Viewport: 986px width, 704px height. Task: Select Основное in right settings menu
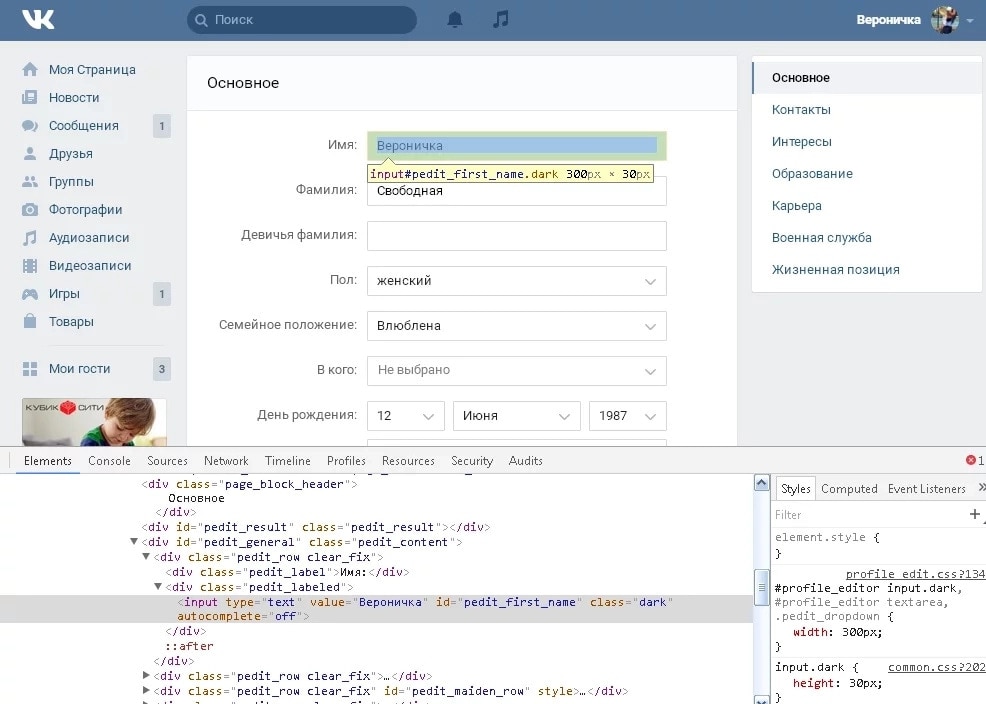(x=868, y=78)
